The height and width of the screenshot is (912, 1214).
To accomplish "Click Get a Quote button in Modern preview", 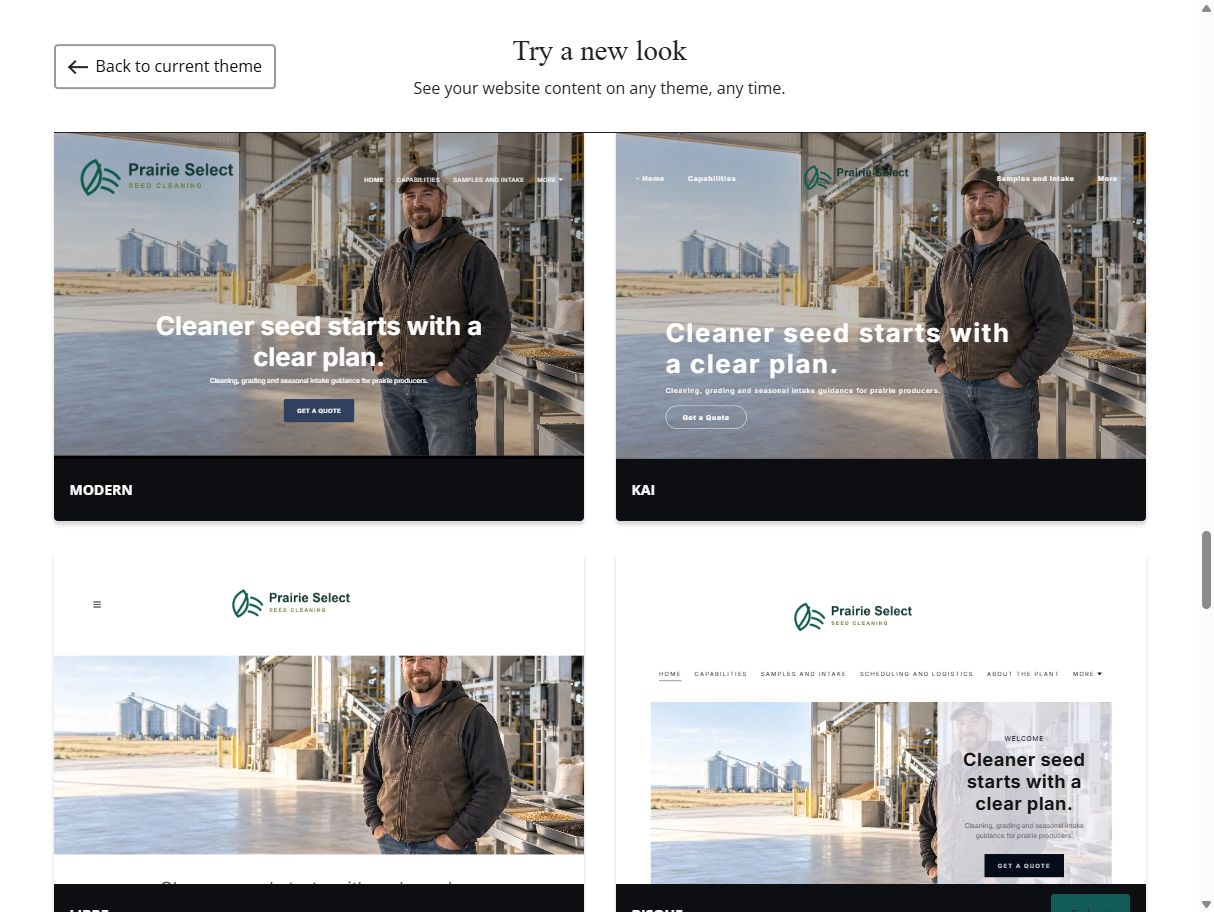I will [x=319, y=410].
